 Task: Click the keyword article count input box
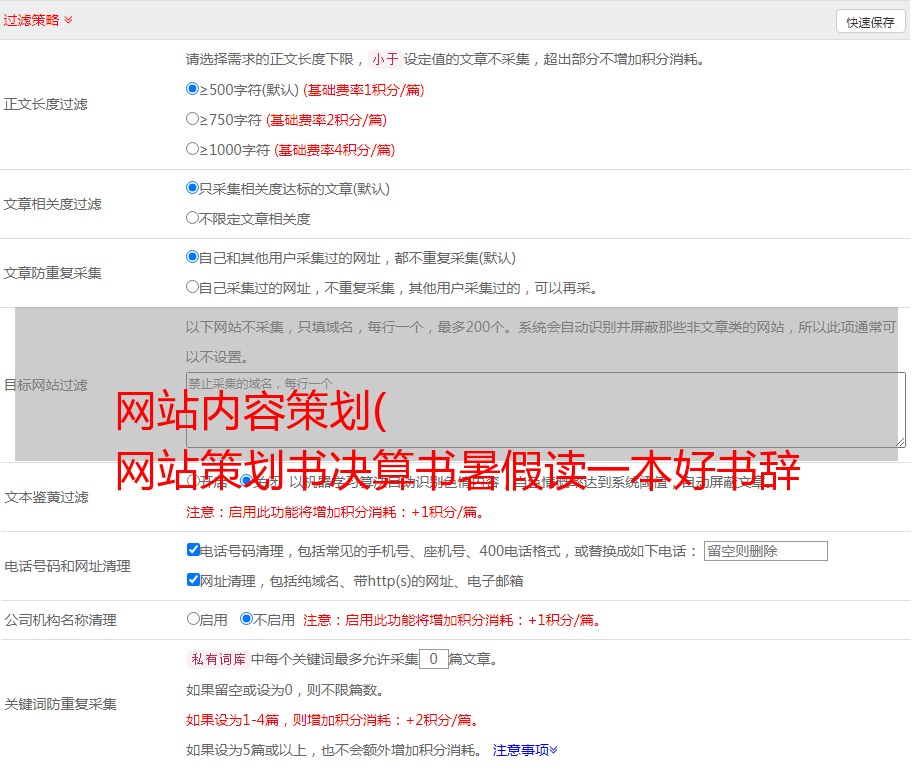(433, 660)
